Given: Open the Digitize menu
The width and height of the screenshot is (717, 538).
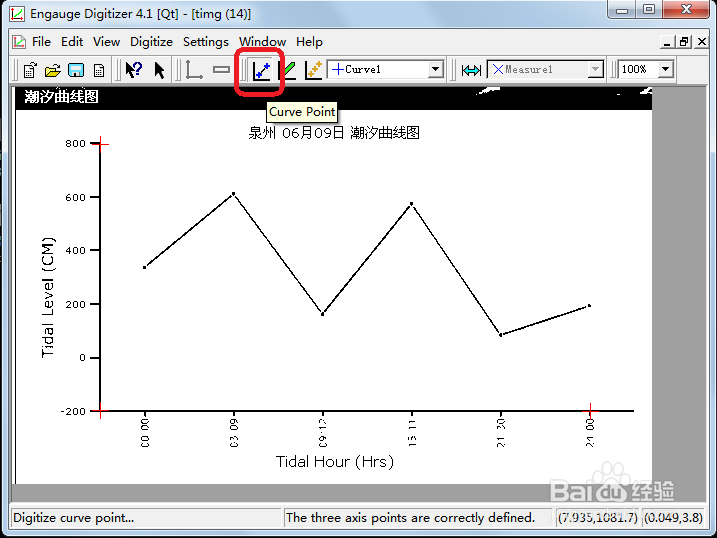Looking at the screenshot, I should [151, 42].
